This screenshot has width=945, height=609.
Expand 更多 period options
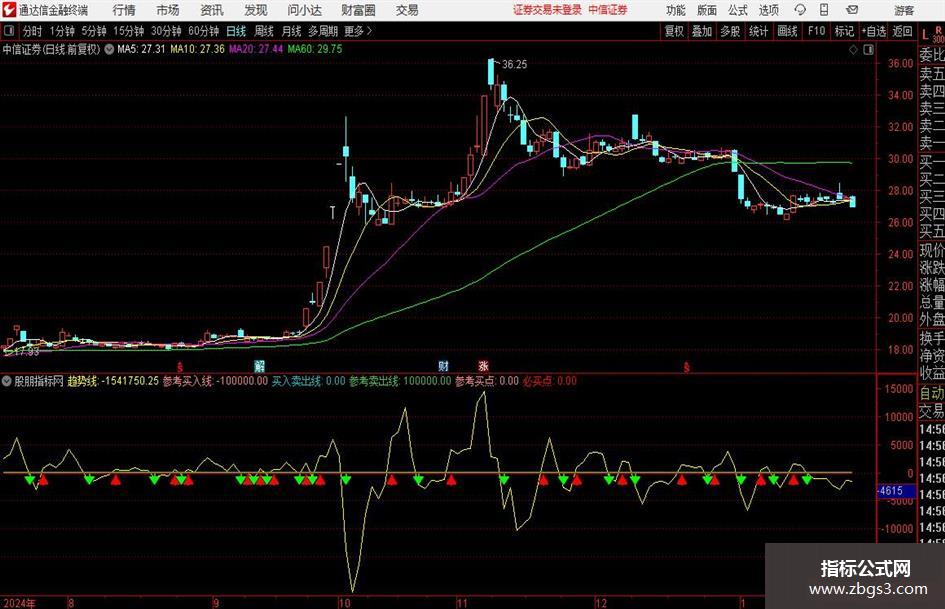tap(359, 31)
